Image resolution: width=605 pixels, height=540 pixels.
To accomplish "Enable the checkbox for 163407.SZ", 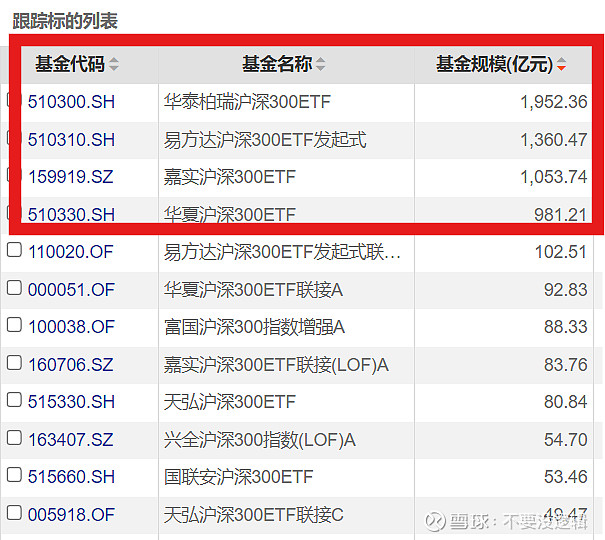I will click(x=14, y=437).
